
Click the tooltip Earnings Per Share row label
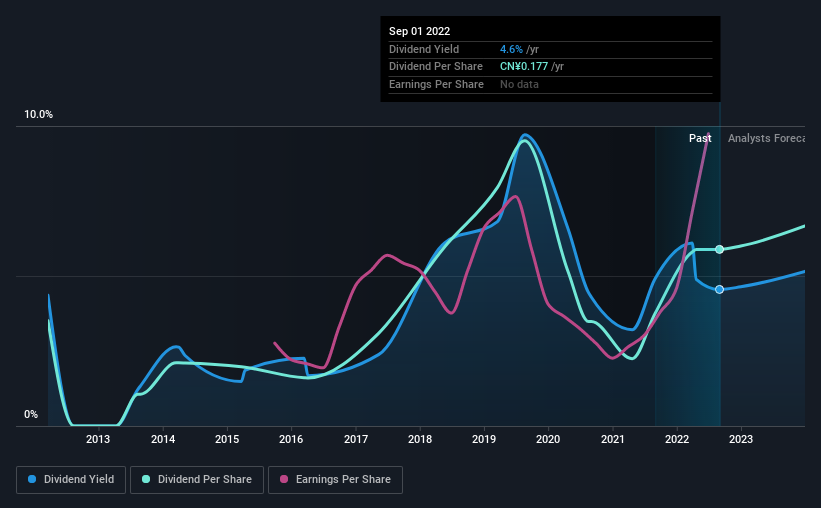436,84
